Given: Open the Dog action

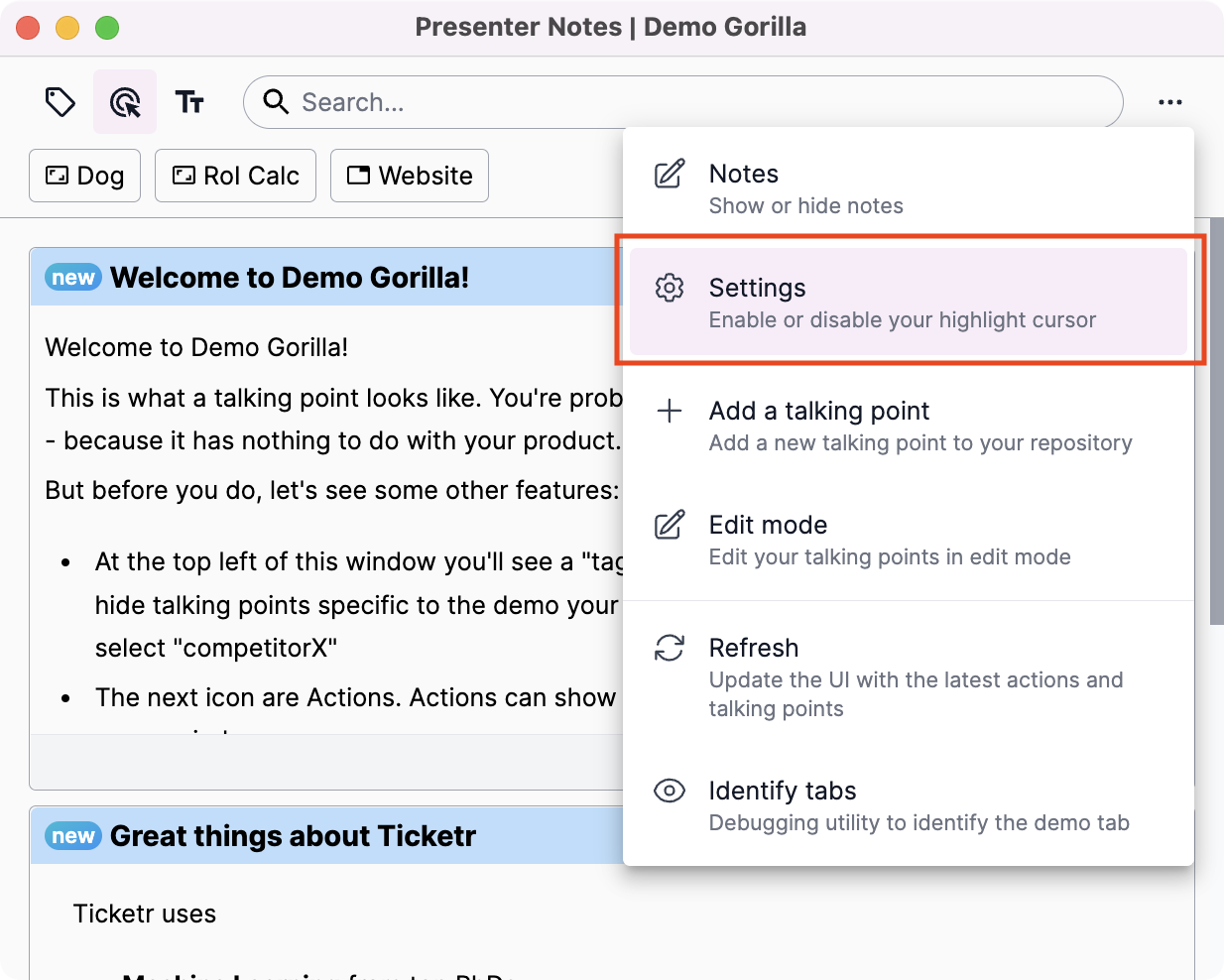Looking at the screenshot, I should tap(85, 176).
